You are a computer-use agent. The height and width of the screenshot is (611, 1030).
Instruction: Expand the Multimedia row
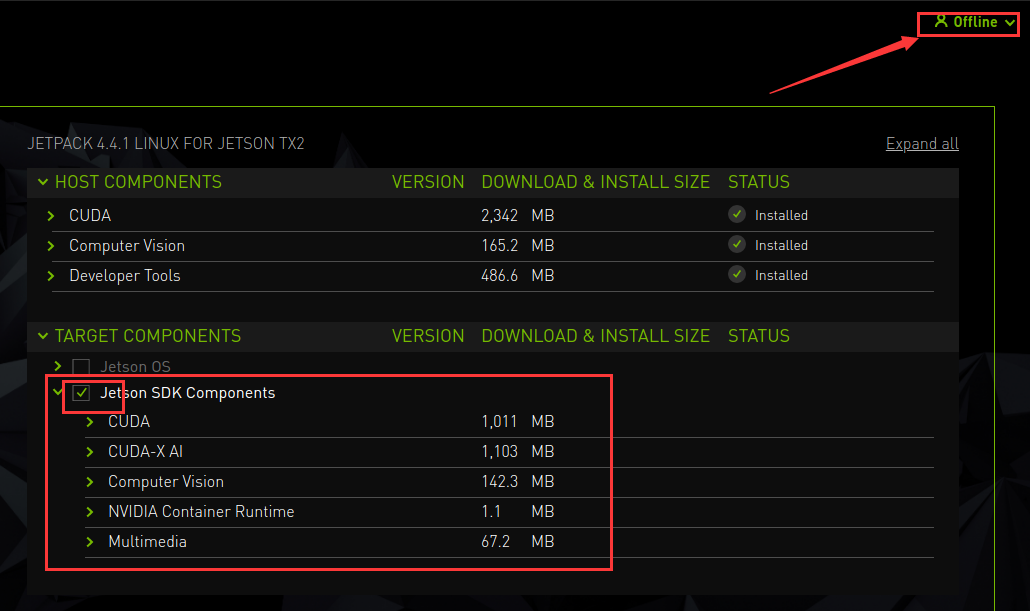(x=90, y=542)
